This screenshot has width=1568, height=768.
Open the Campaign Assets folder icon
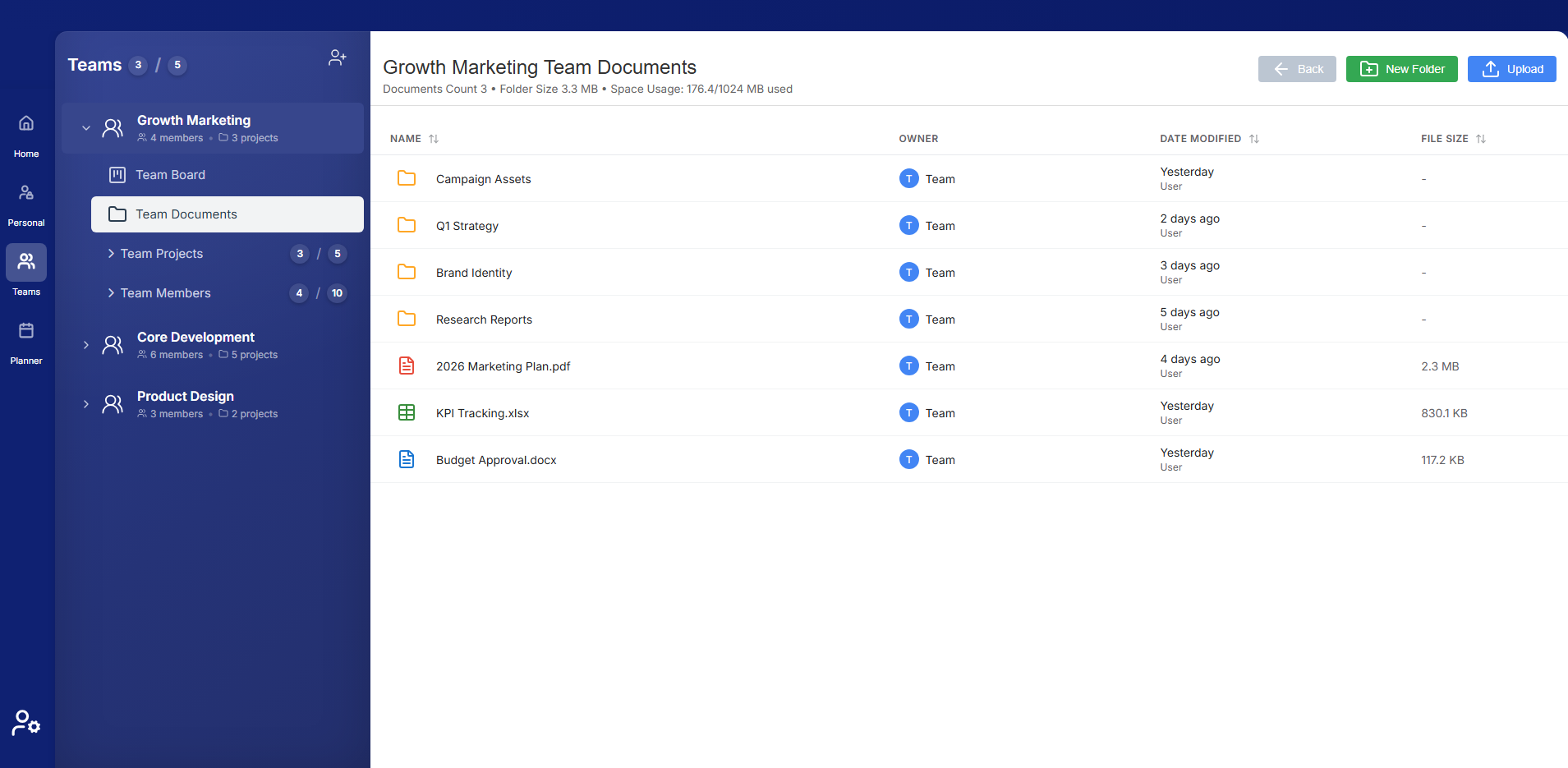tap(407, 178)
